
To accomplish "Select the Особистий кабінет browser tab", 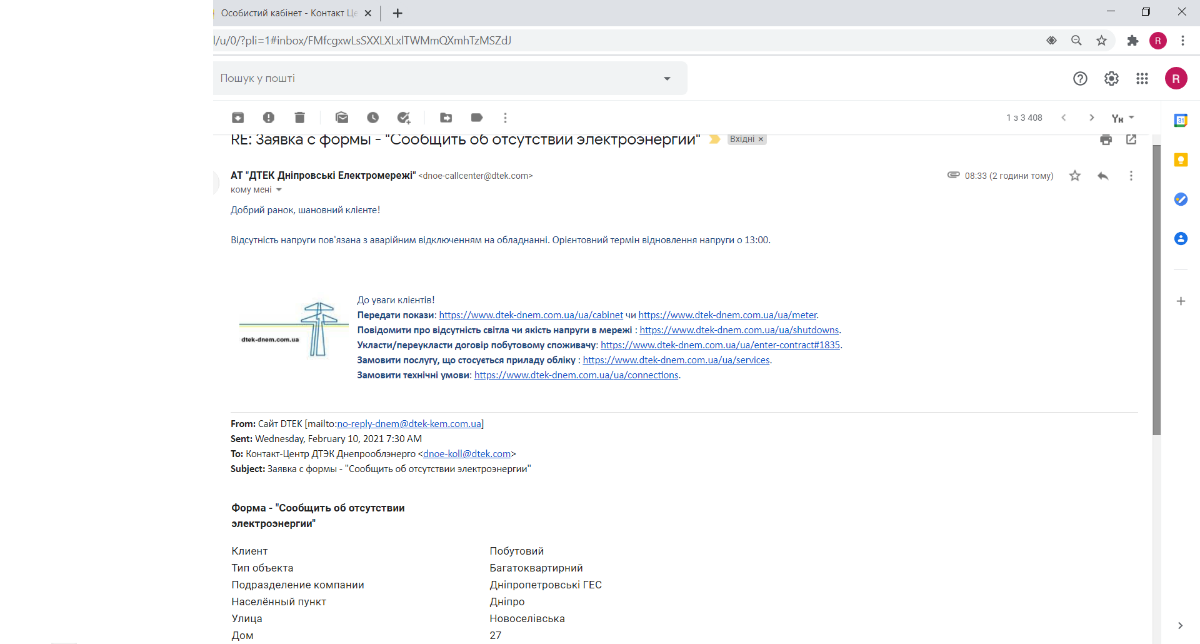I will click(x=288, y=13).
